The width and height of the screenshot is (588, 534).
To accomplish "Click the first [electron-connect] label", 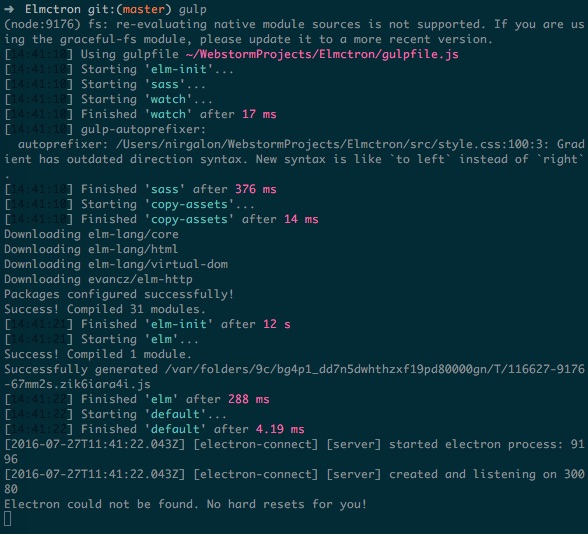I will (256, 444).
